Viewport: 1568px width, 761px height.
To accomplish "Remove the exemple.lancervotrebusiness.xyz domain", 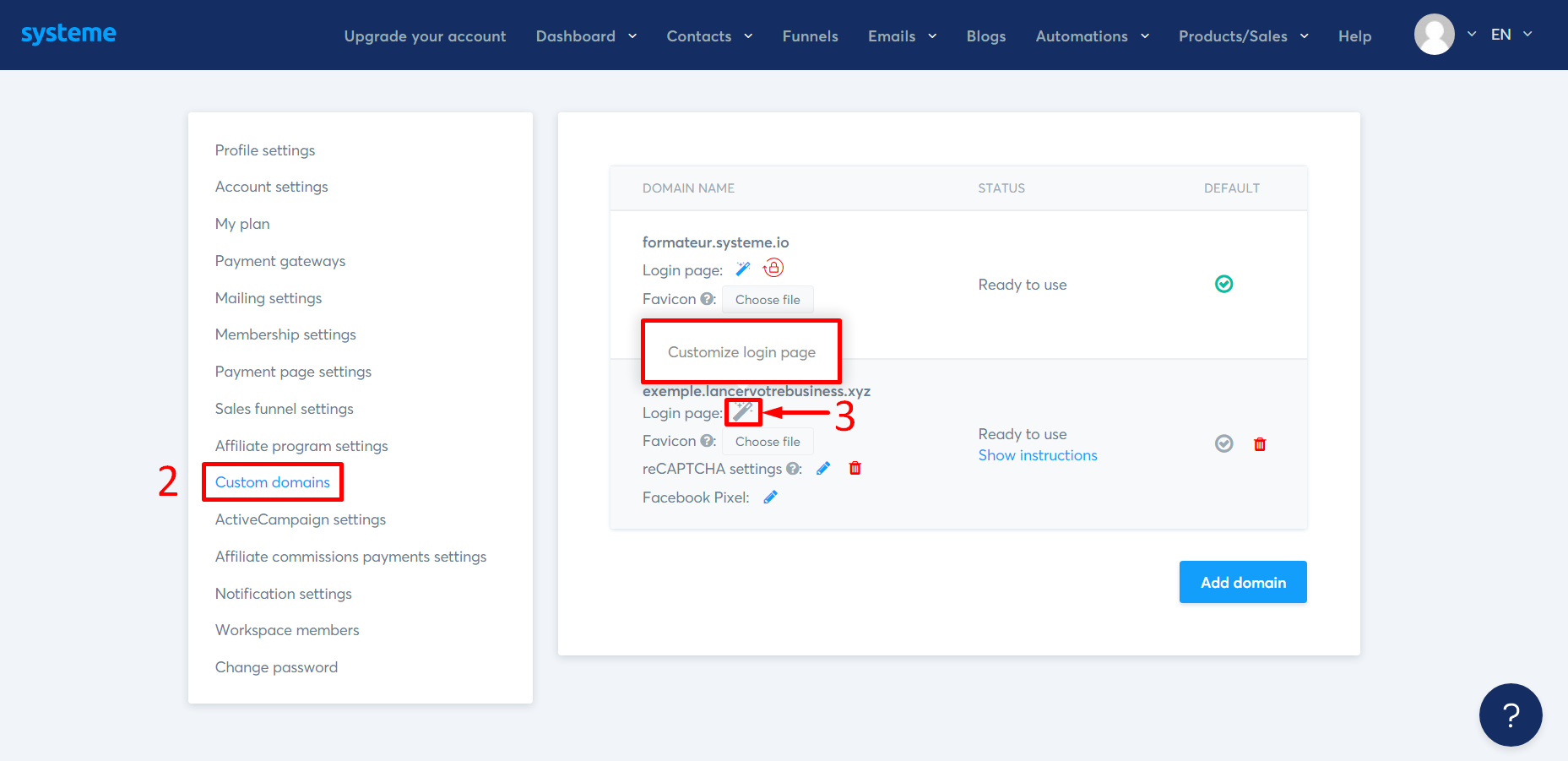I will [1260, 443].
